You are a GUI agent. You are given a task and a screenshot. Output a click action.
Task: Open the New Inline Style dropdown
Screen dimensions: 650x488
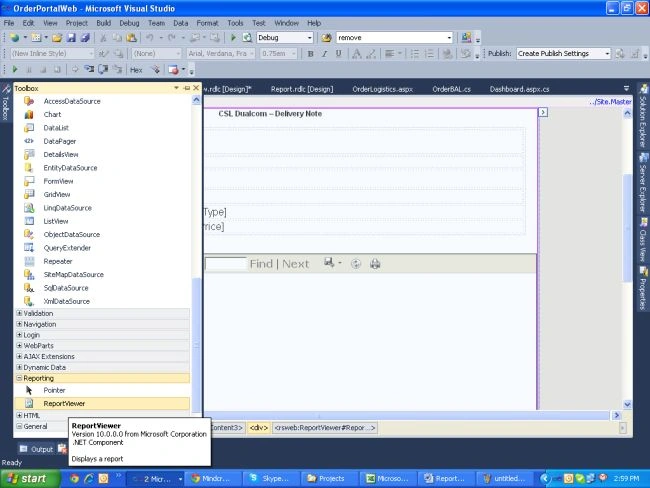[x=52, y=53]
